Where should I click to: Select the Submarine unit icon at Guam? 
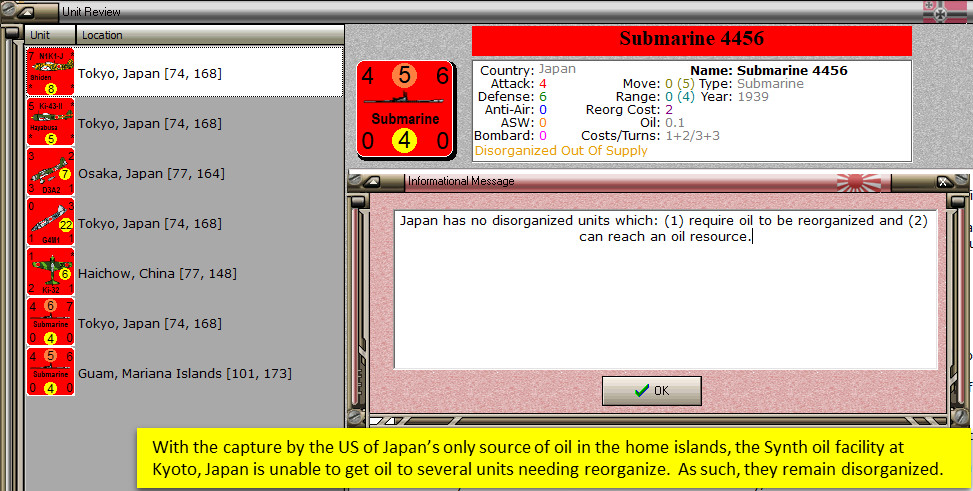click(50, 372)
